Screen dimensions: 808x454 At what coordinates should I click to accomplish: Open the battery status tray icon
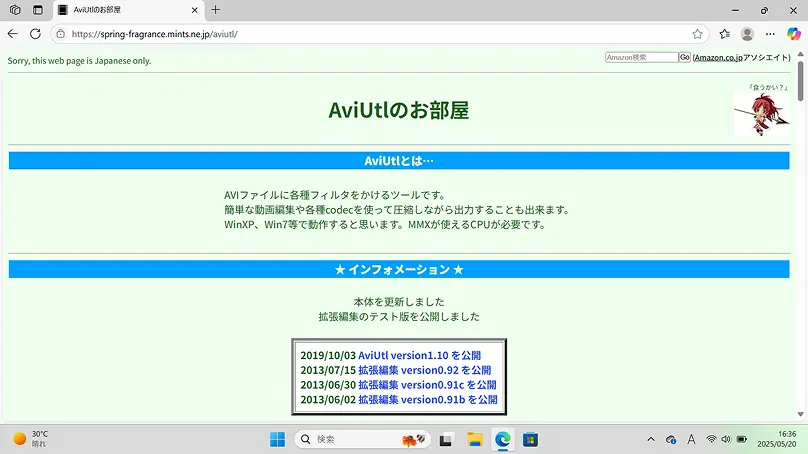(x=742, y=440)
